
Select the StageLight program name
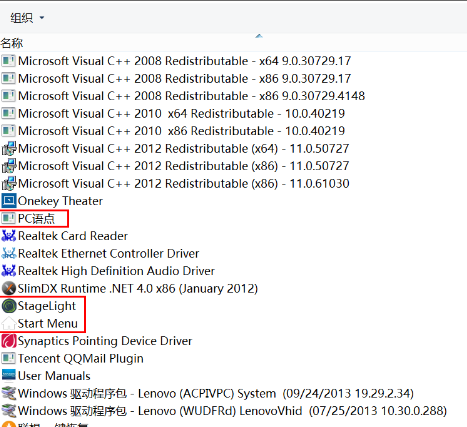click(x=47, y=306)
